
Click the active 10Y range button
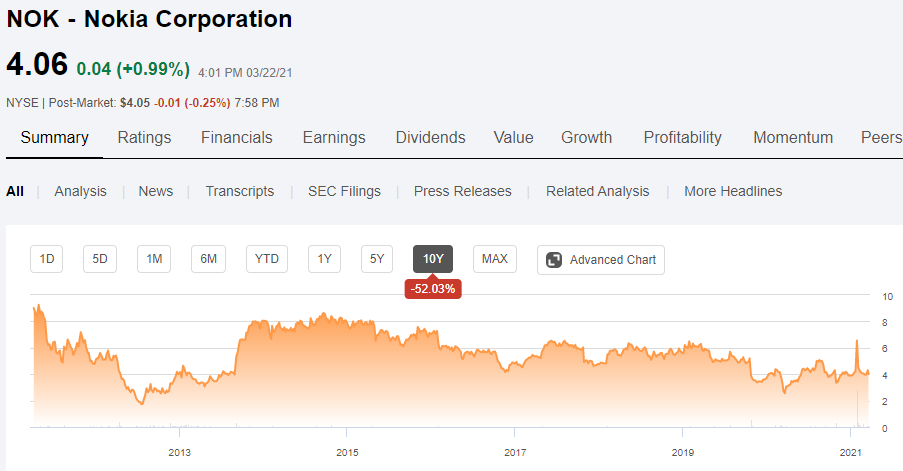(432, 260)
